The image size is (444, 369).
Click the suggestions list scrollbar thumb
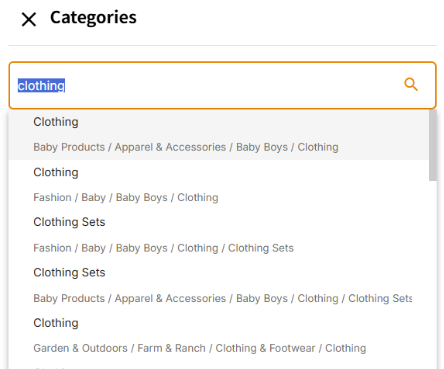(x=433, y=145)
